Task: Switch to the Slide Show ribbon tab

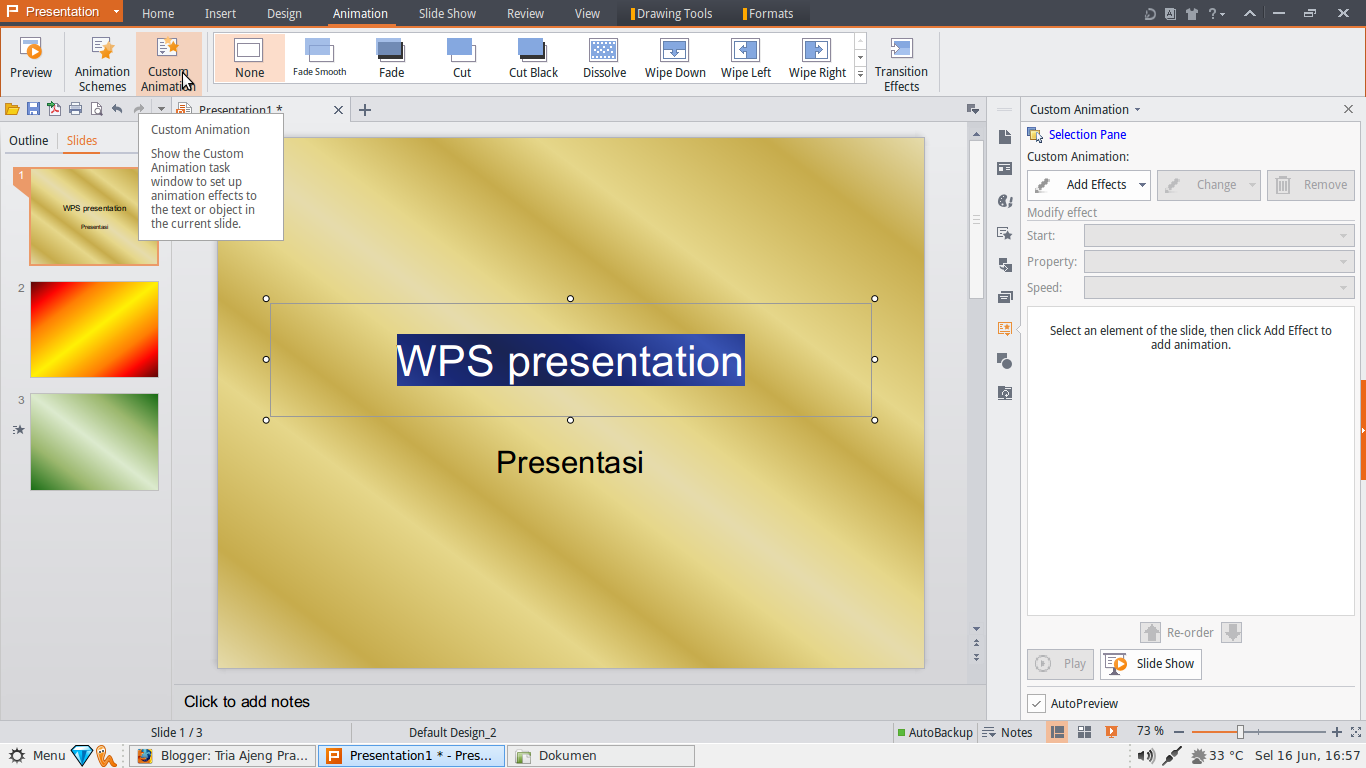Action: click(x=446, y=13)
